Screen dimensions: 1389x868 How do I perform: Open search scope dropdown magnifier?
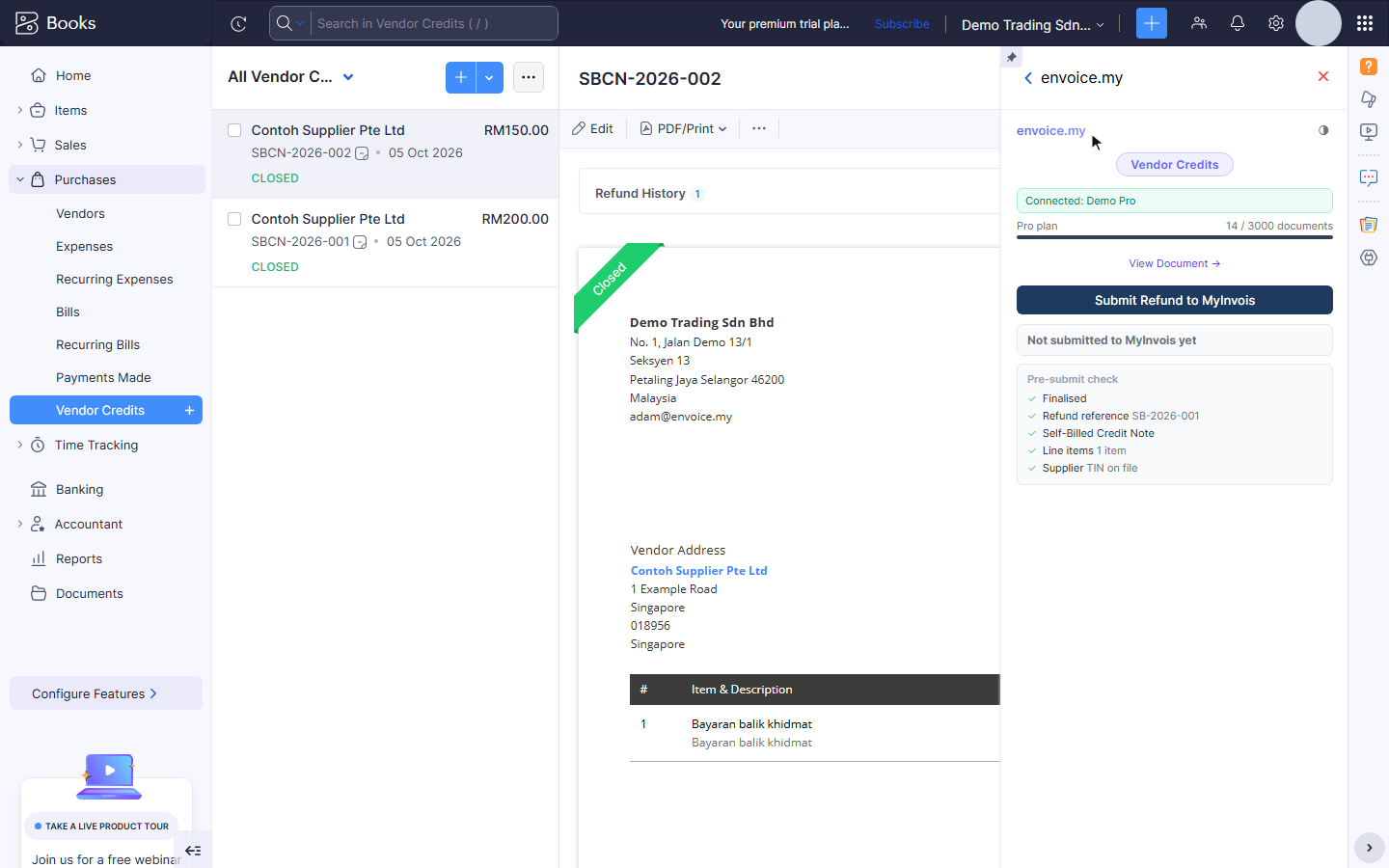289,23
